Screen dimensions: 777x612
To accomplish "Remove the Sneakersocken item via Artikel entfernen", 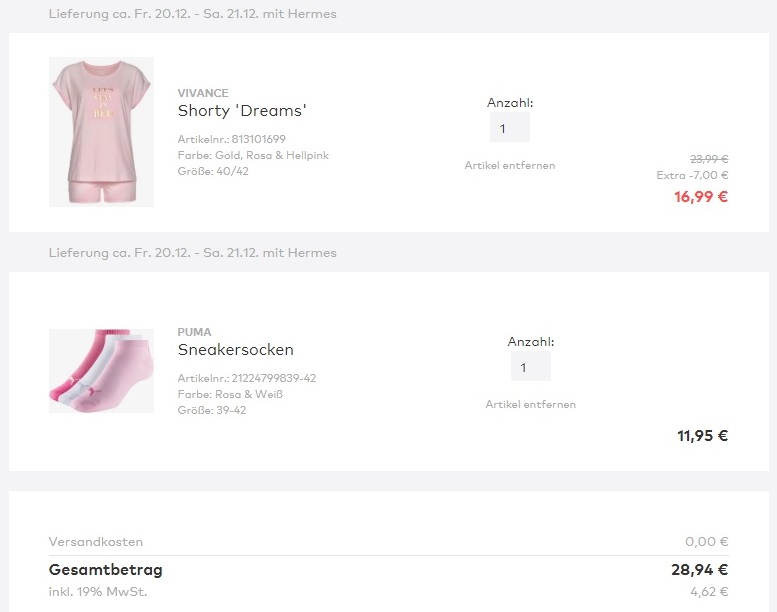I will point(531,404).
